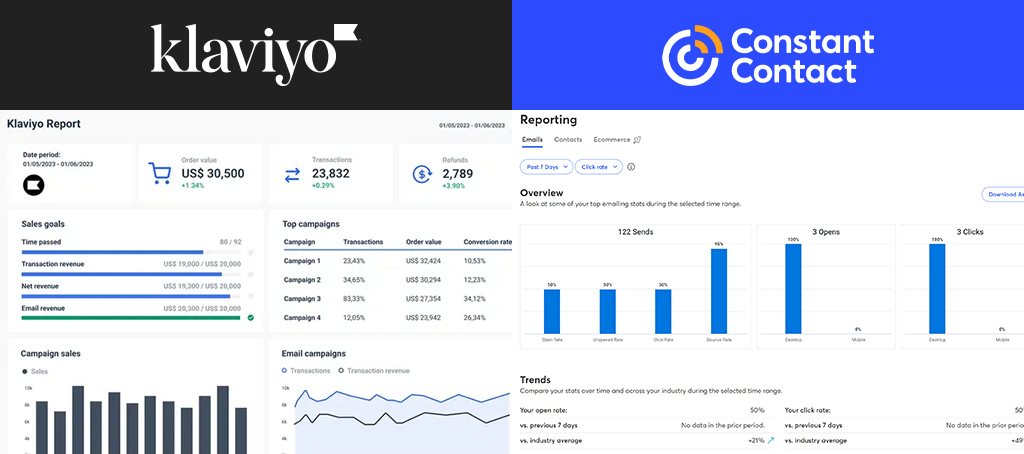
Task: Click the Klaviyo Report title
Action: [x=44, y=123]
